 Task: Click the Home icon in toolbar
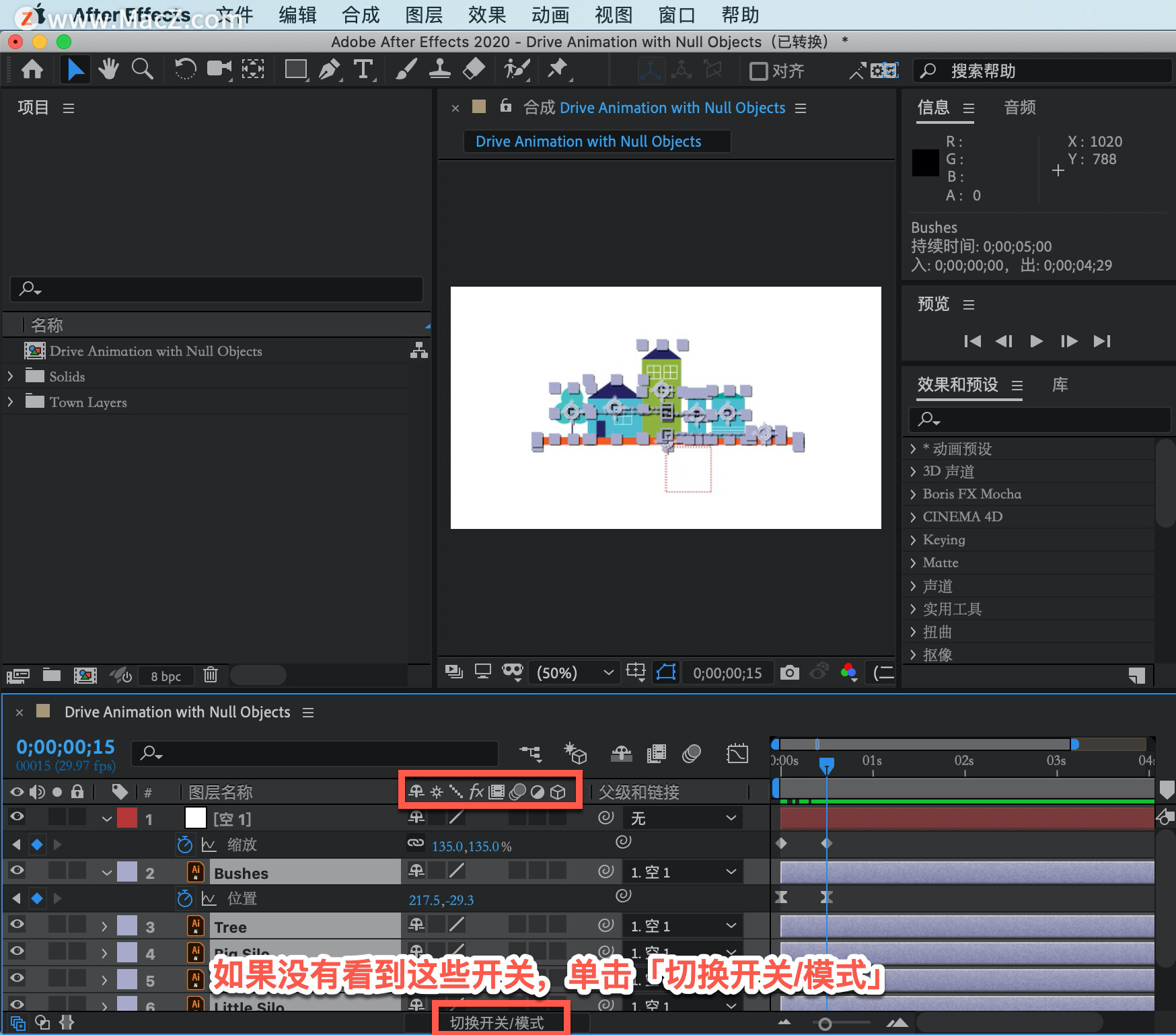click(32, 69)
